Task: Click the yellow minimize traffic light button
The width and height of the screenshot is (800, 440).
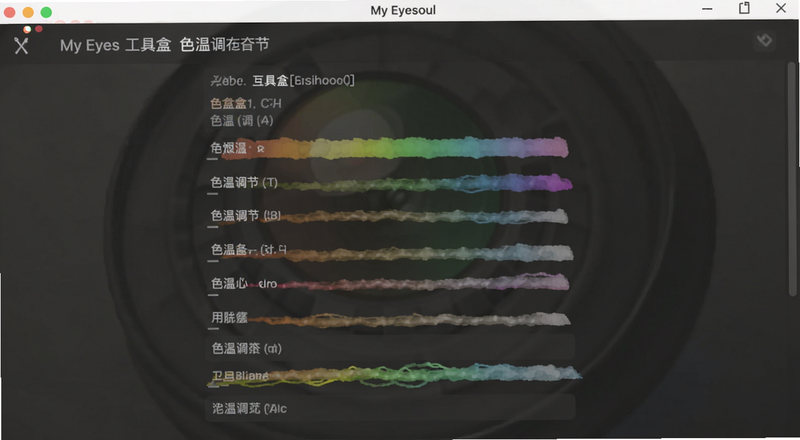Action: tap(28, 12)
